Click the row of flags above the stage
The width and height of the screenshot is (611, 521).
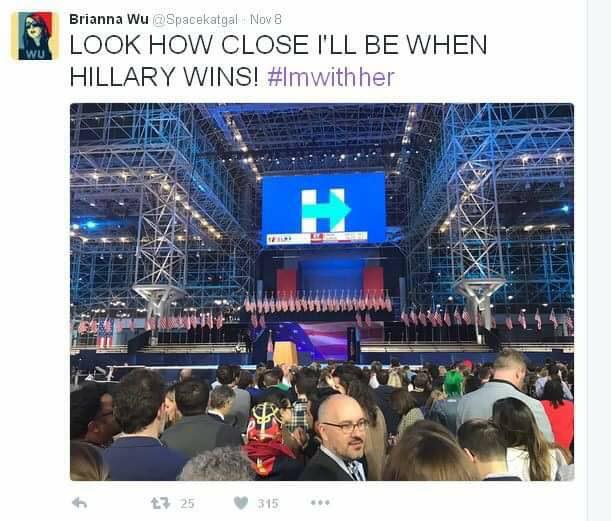(x=318, y=302)
